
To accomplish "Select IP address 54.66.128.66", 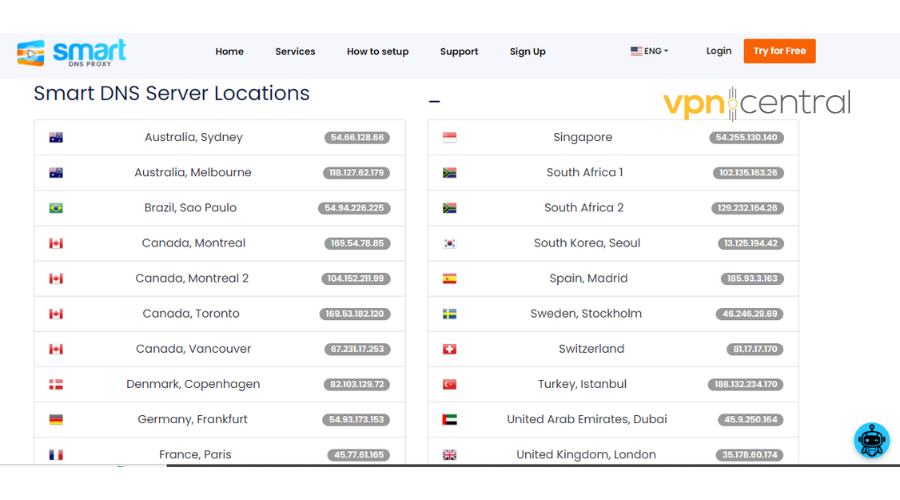I will [x=357, y=138].
